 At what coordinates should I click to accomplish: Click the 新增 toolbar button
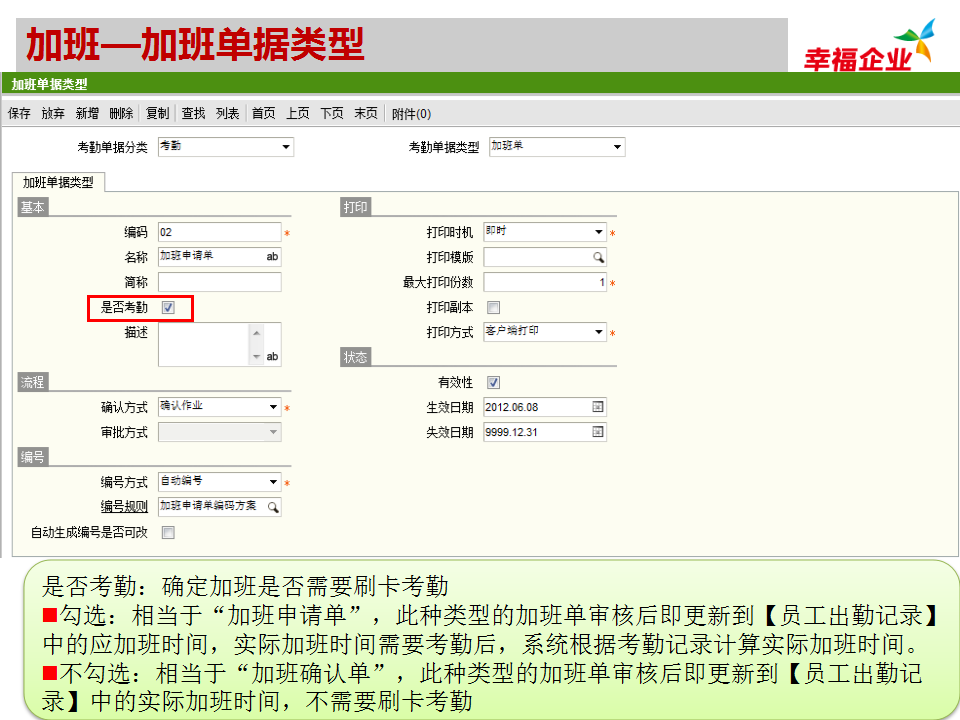tap(87, 114)
